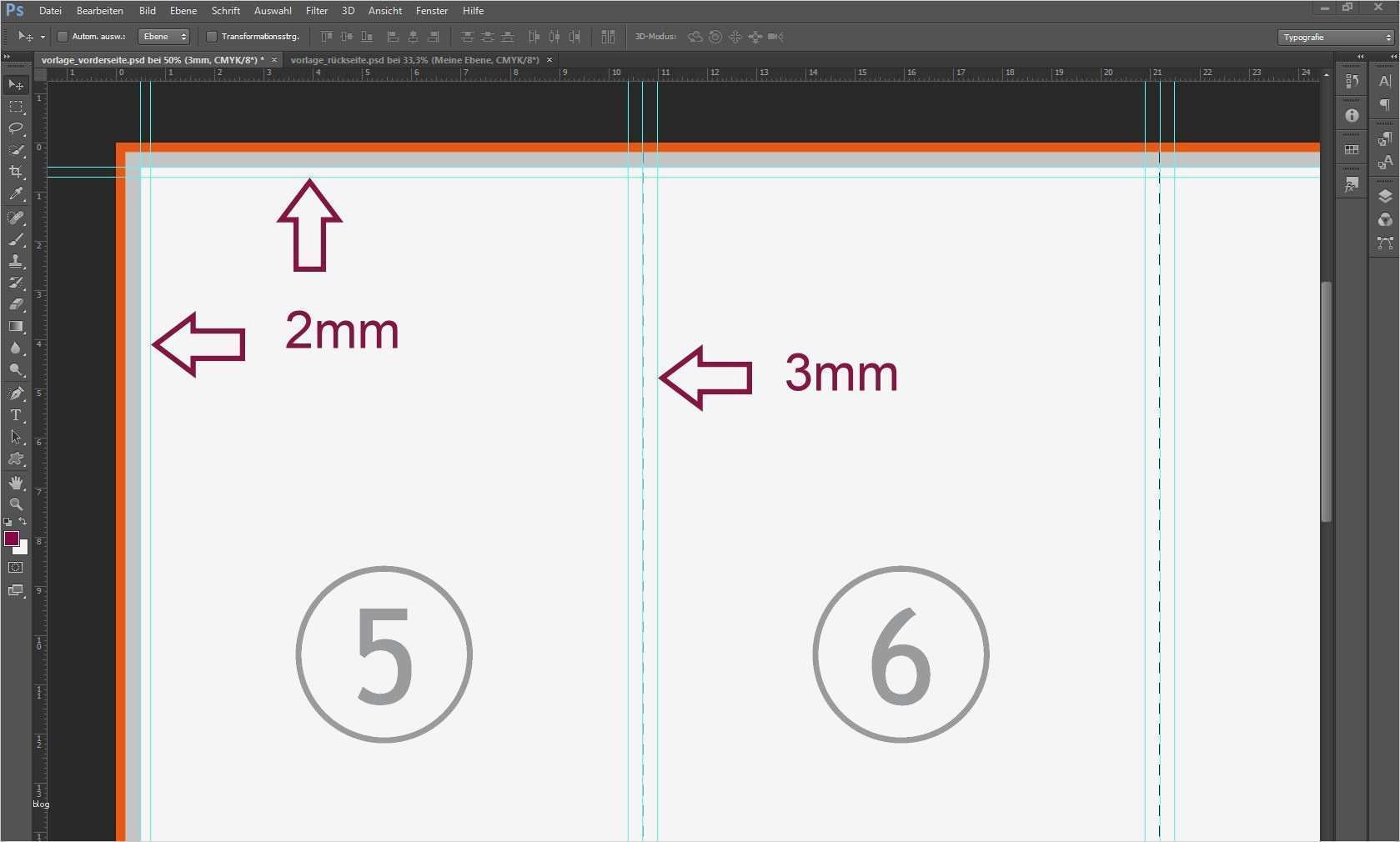Viewport: 1400px width, 842px height.
Task: Open the Layers panel icon
Action: [1385, 197]
